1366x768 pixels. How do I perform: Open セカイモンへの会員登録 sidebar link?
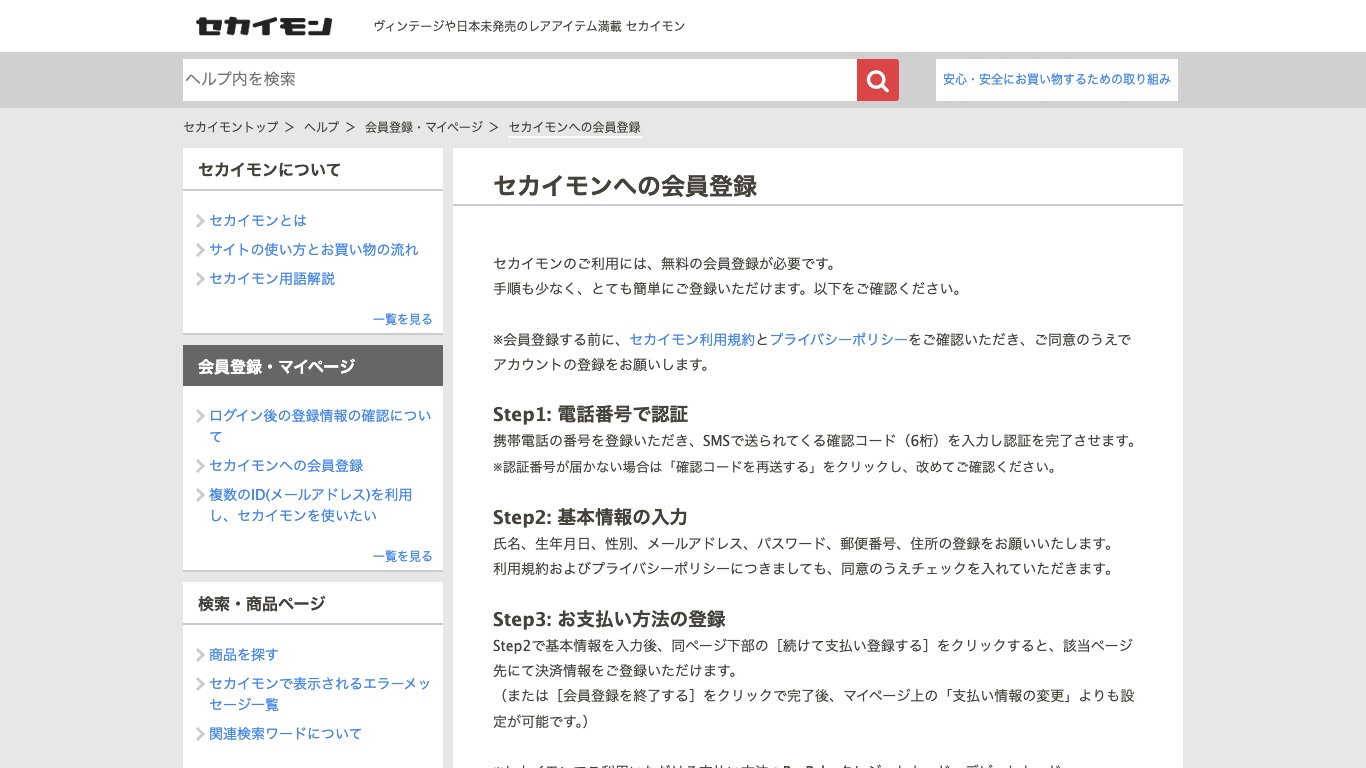286,466
